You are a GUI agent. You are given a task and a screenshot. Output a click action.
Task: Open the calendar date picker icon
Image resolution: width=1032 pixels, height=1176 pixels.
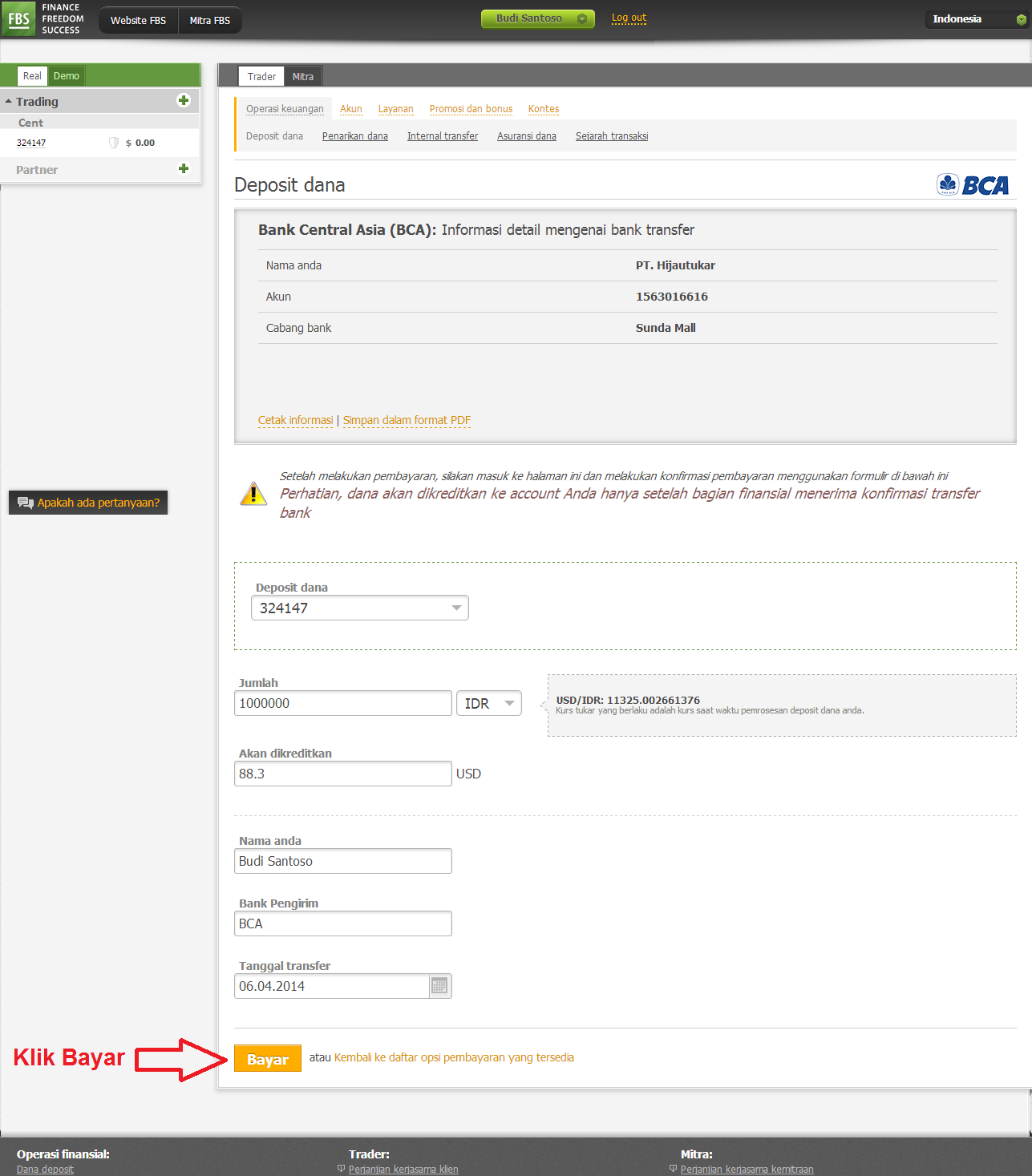[439, 986]
